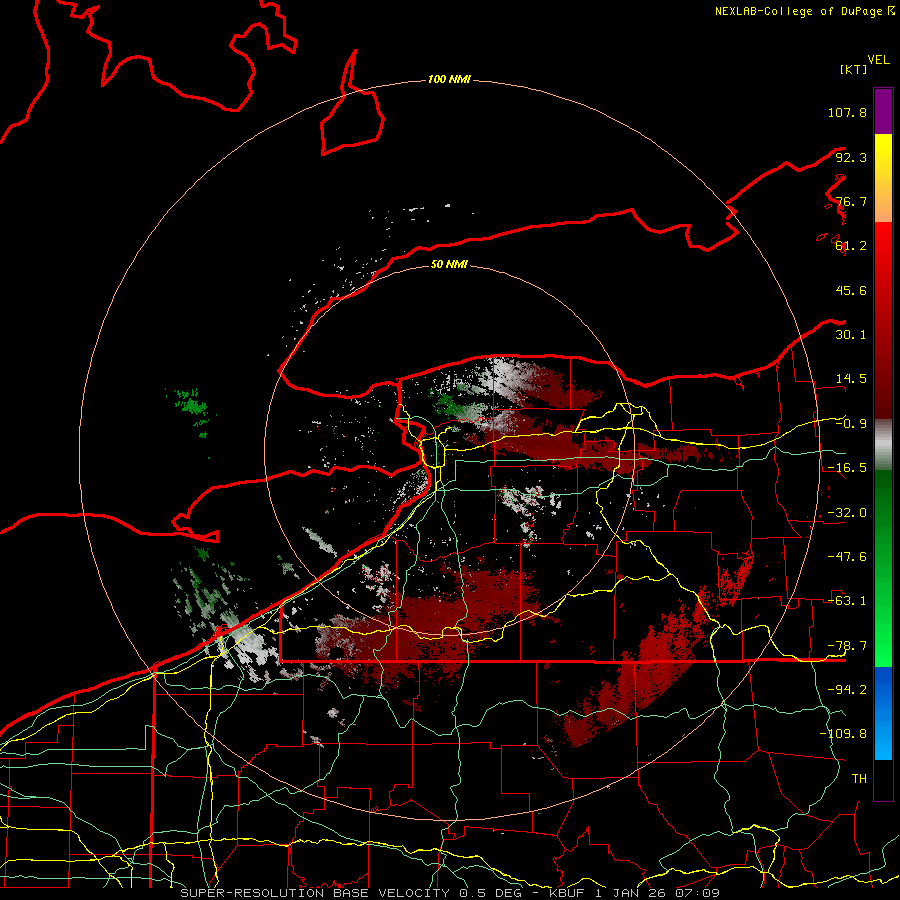Click the -109.8 value on the velocity scale
The width and height of the screenshot is (900, 900).
[843, 734]
